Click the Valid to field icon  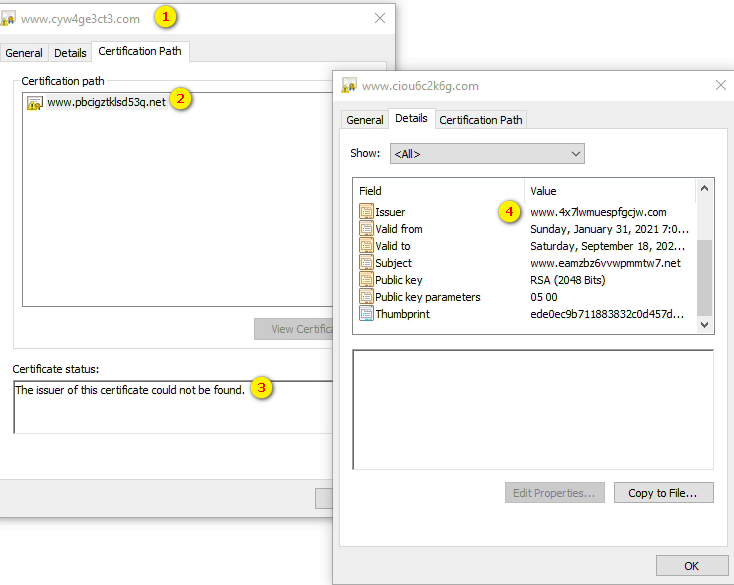click(366, 245)
